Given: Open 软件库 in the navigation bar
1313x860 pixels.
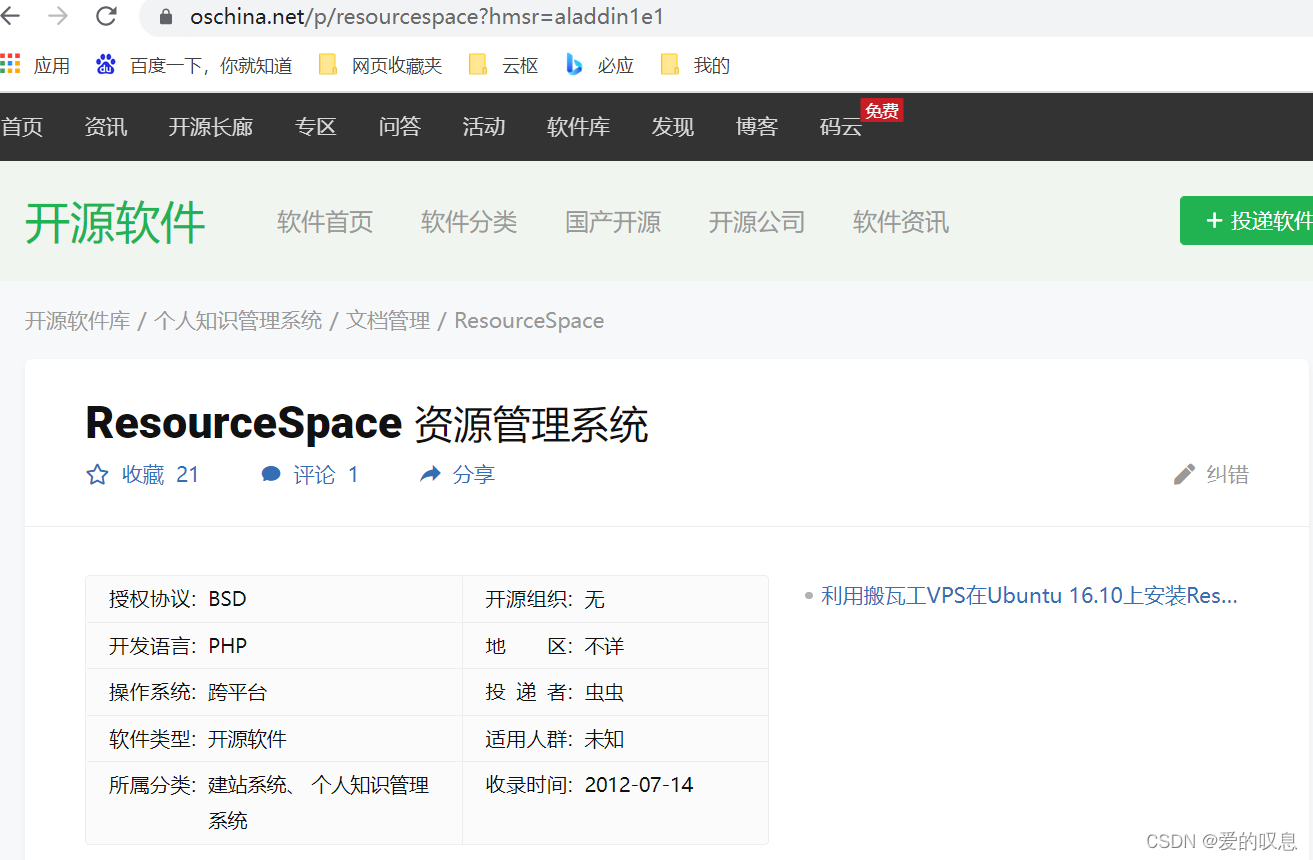Looking at the screenshot, I should (579, 127).
